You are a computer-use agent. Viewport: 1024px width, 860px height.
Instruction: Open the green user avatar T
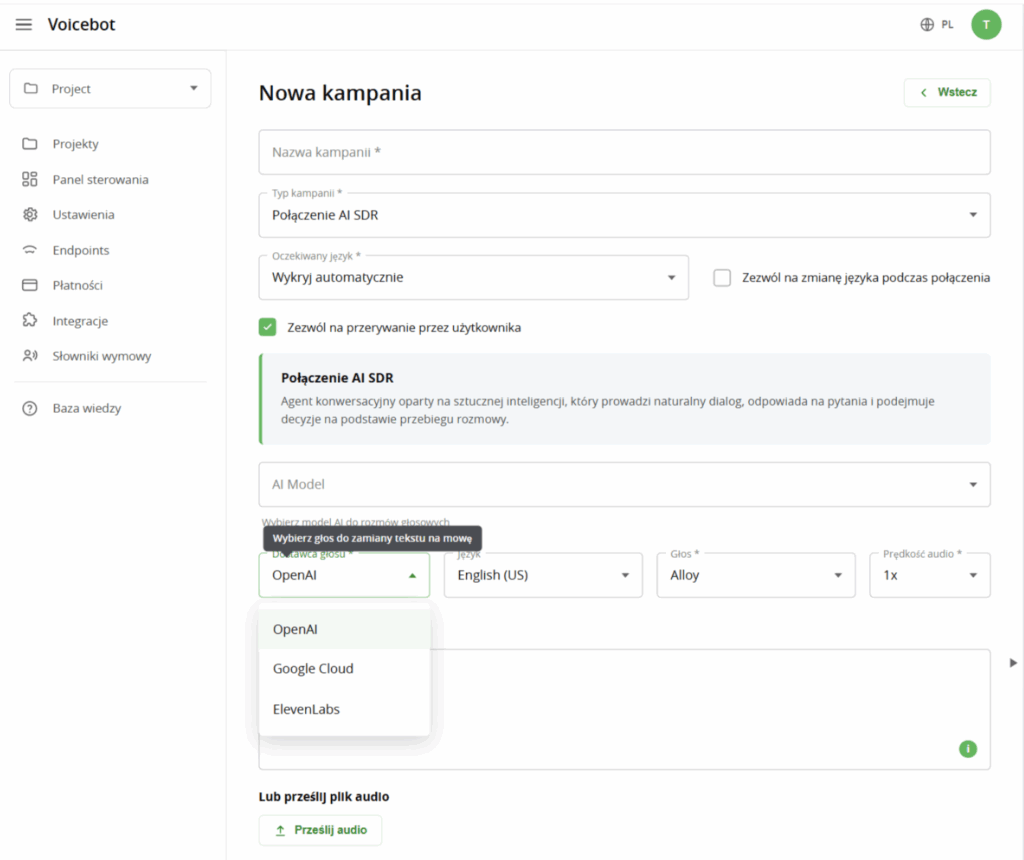pyautogui.click(x=985, y=25)
